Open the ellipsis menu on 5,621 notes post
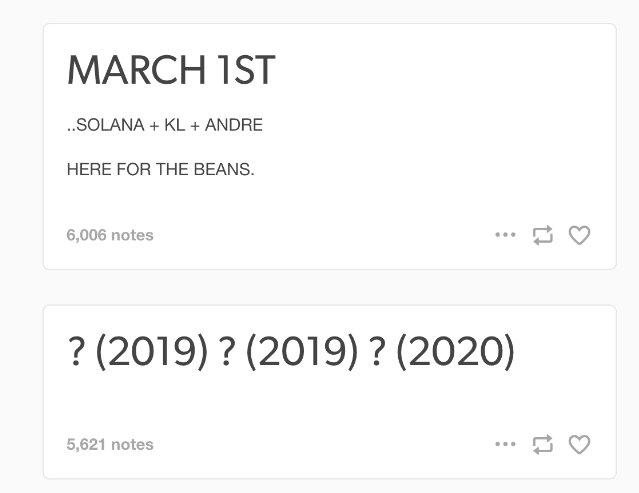 point(505,444)
